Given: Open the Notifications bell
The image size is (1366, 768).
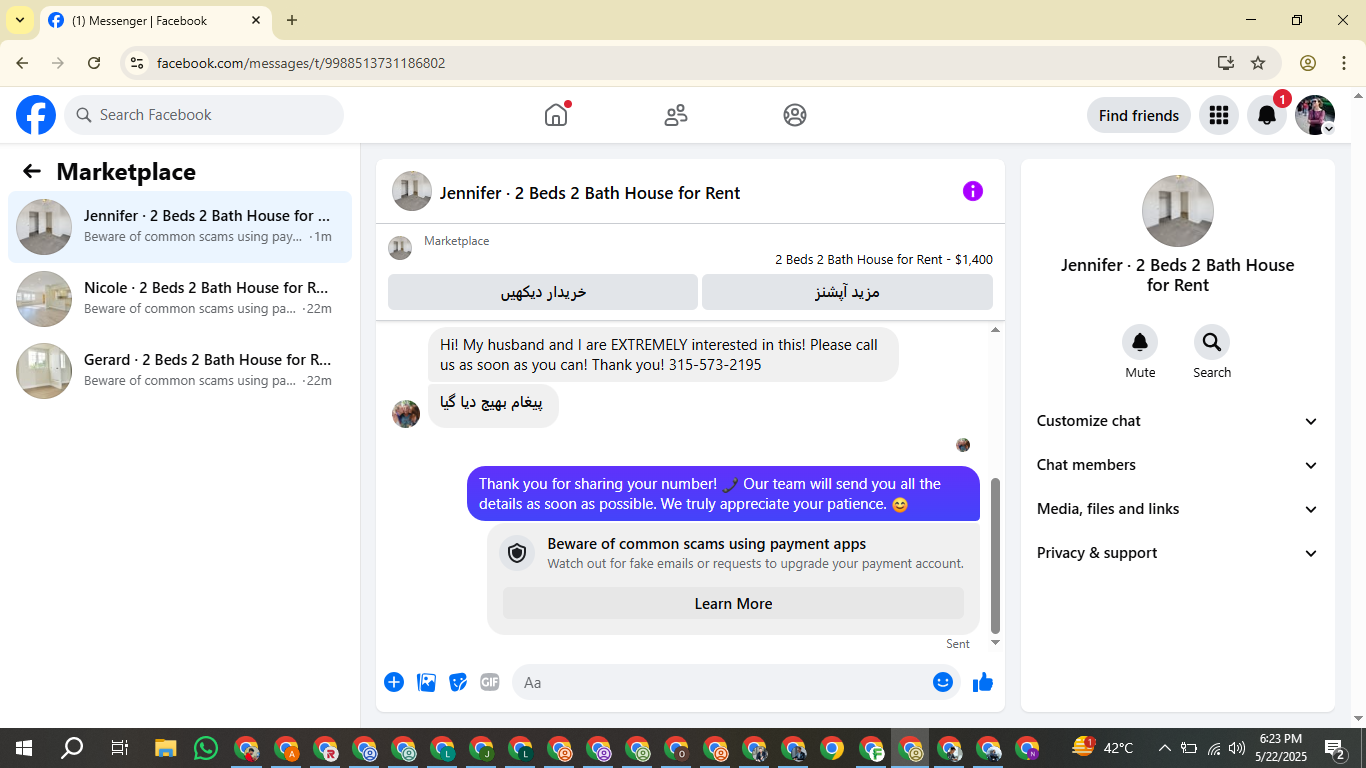Looking at the screenshot, I should (1267, 115).
